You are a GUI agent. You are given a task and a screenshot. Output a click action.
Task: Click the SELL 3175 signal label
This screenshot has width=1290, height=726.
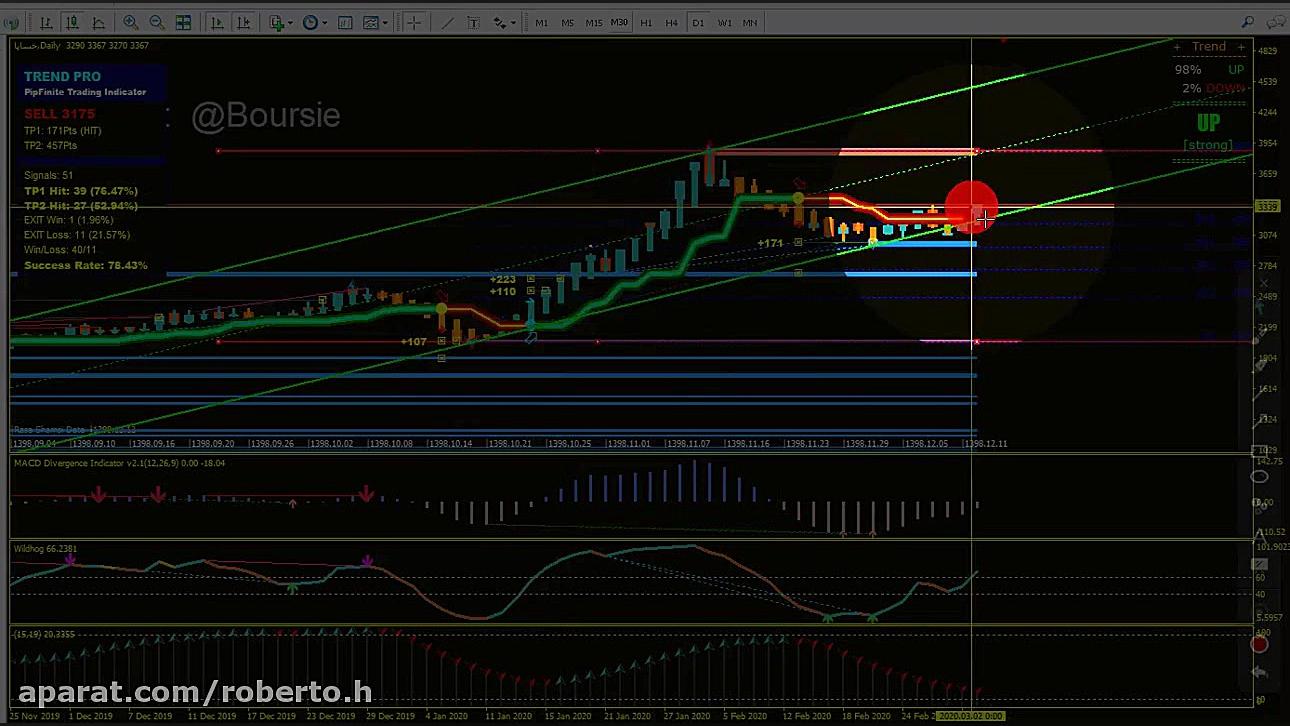click(60, 114)
